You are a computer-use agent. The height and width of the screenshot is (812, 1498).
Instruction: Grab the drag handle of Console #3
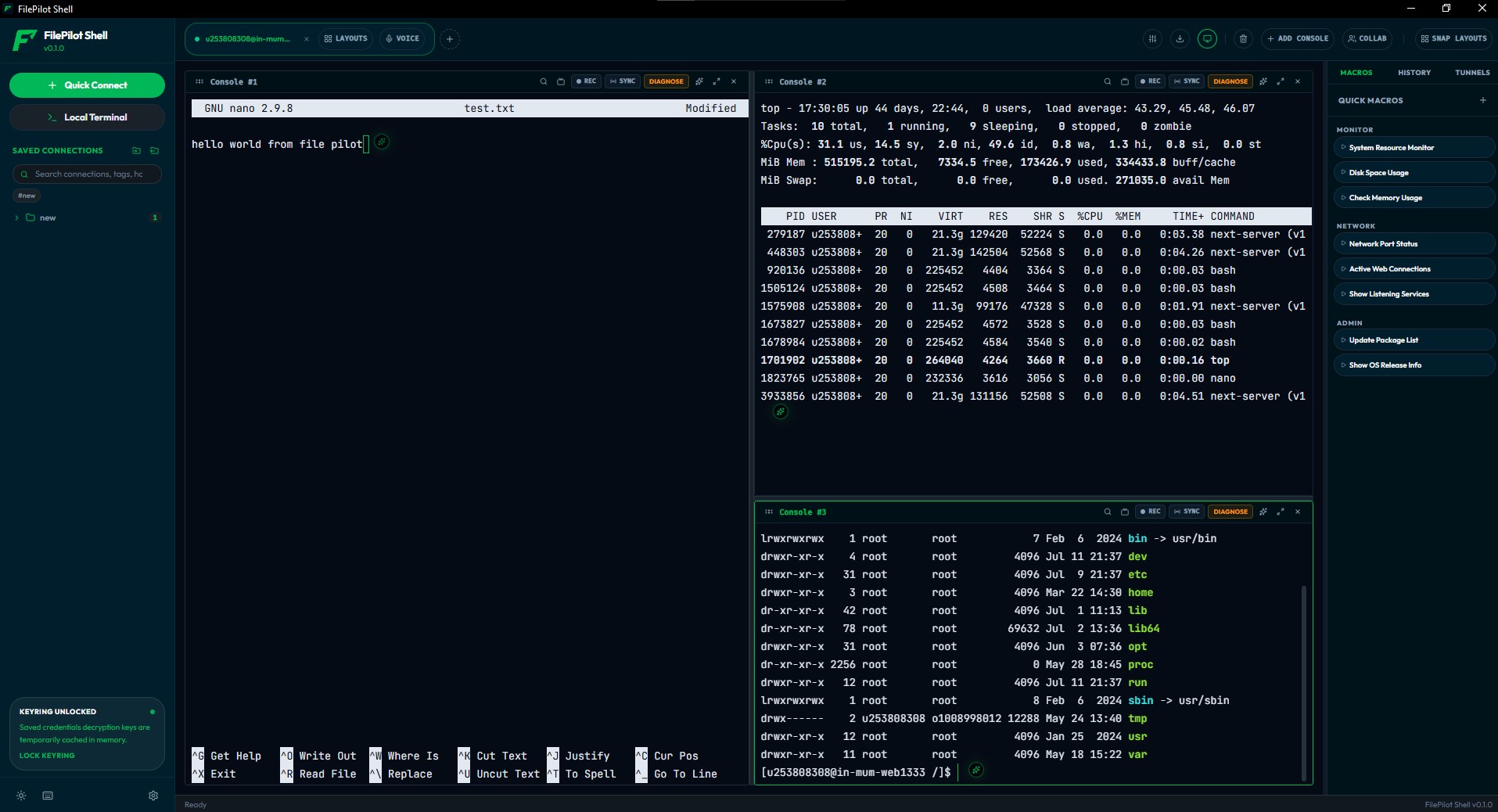coord(769,512)
